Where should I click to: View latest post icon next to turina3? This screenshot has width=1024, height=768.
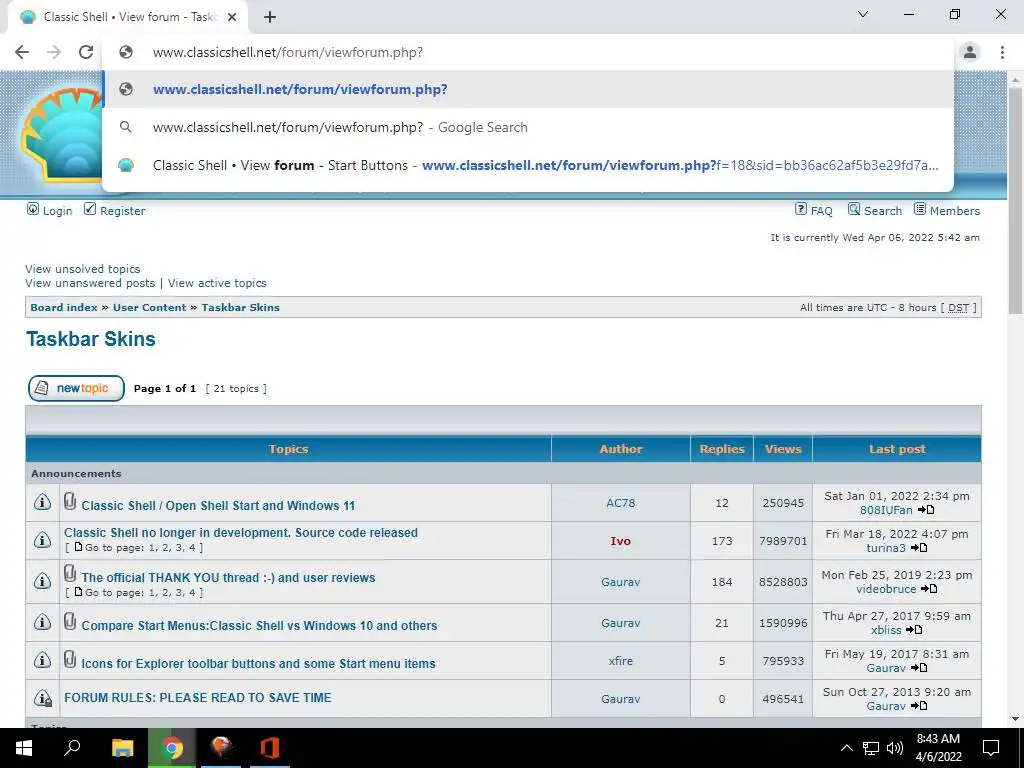click(920, 548)
